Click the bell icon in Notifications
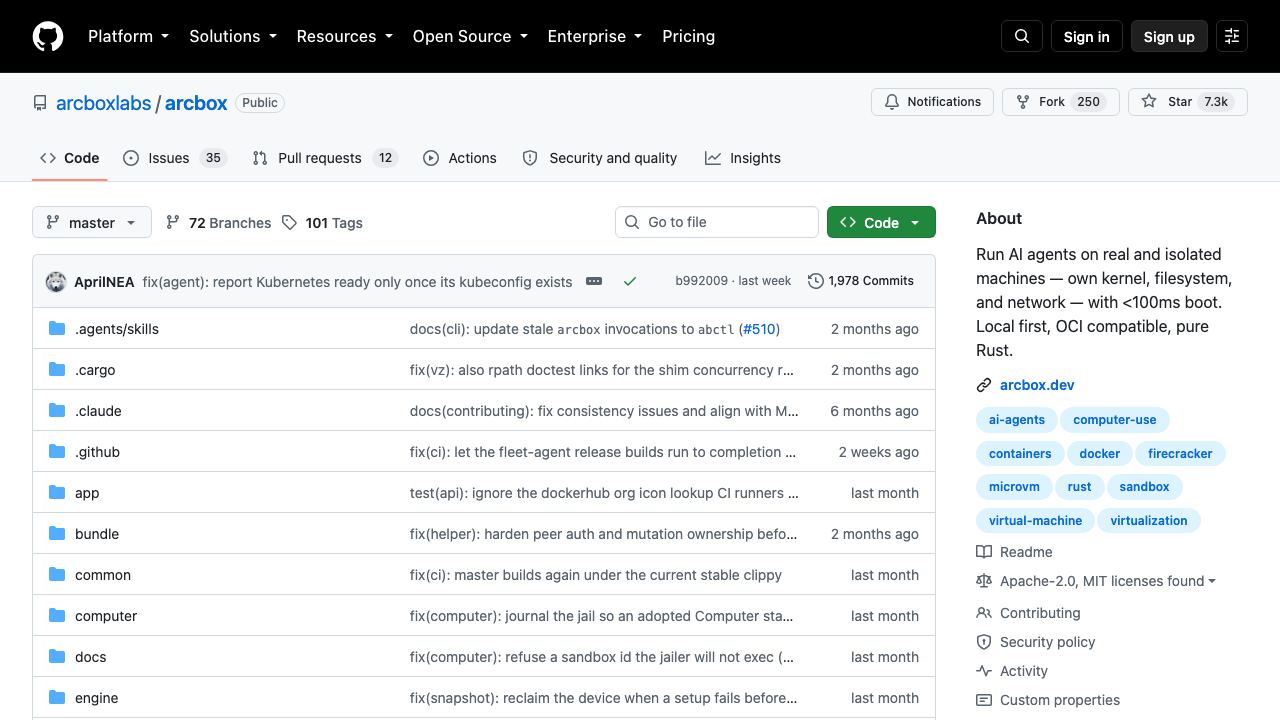This screenshot has width=1280, height=720. point(892,102)
